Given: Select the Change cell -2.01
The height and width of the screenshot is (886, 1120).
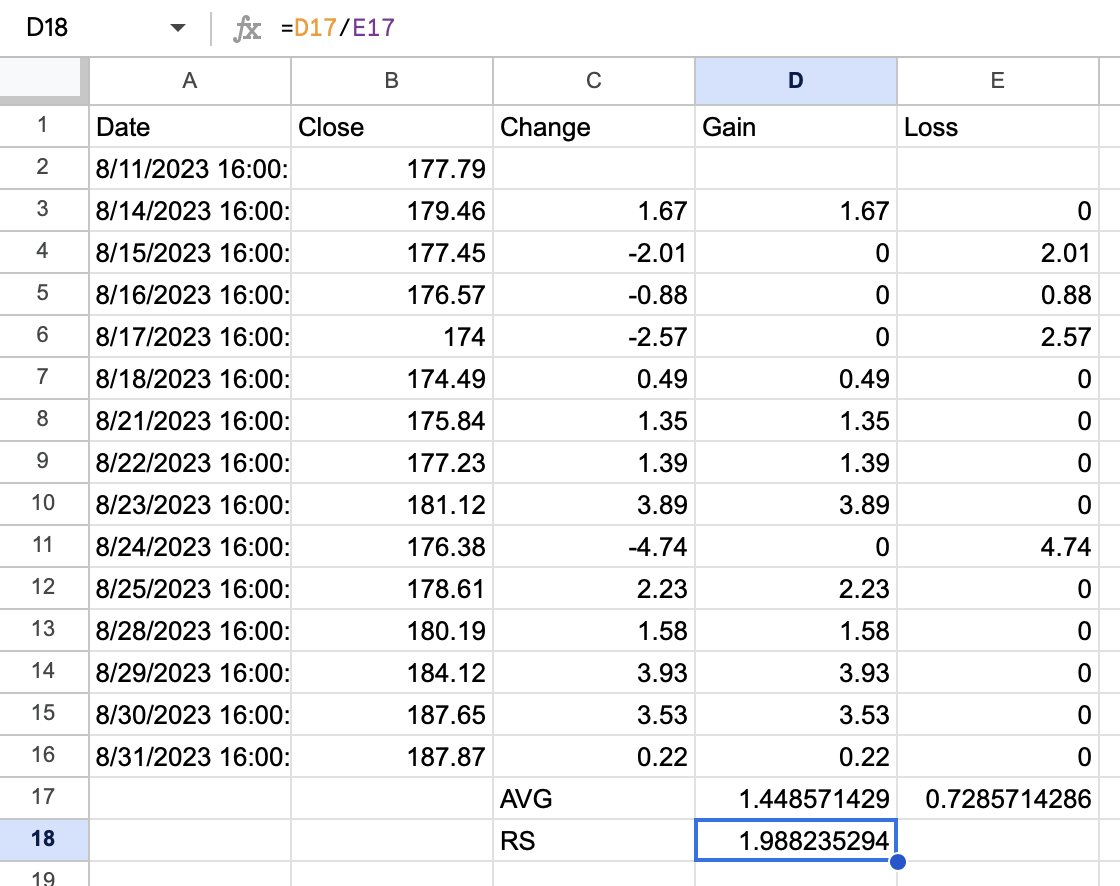Looking at the screenshot, I should pyautogui.click(x=594, y=252).
